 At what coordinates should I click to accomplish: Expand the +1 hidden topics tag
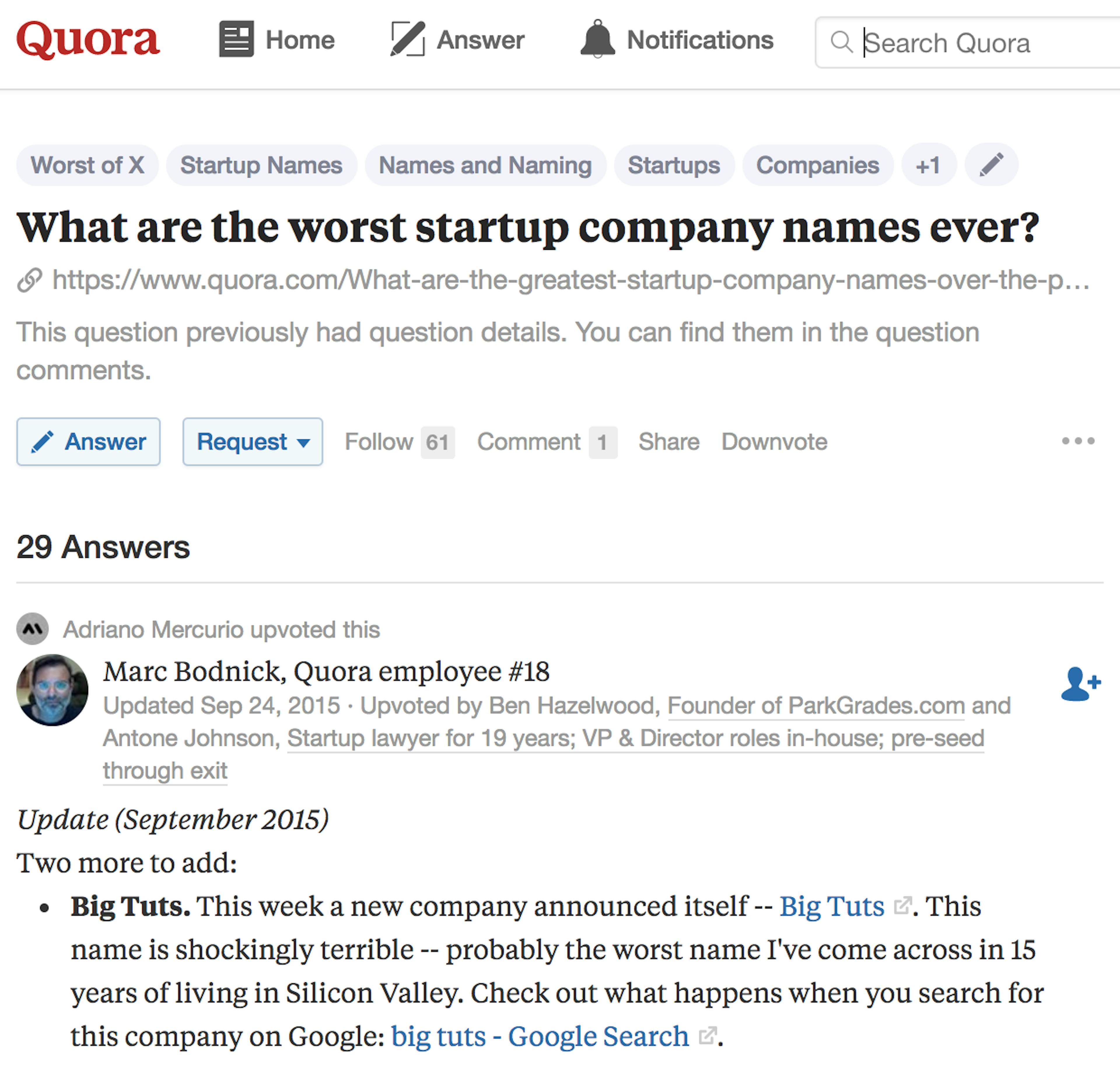929,165
